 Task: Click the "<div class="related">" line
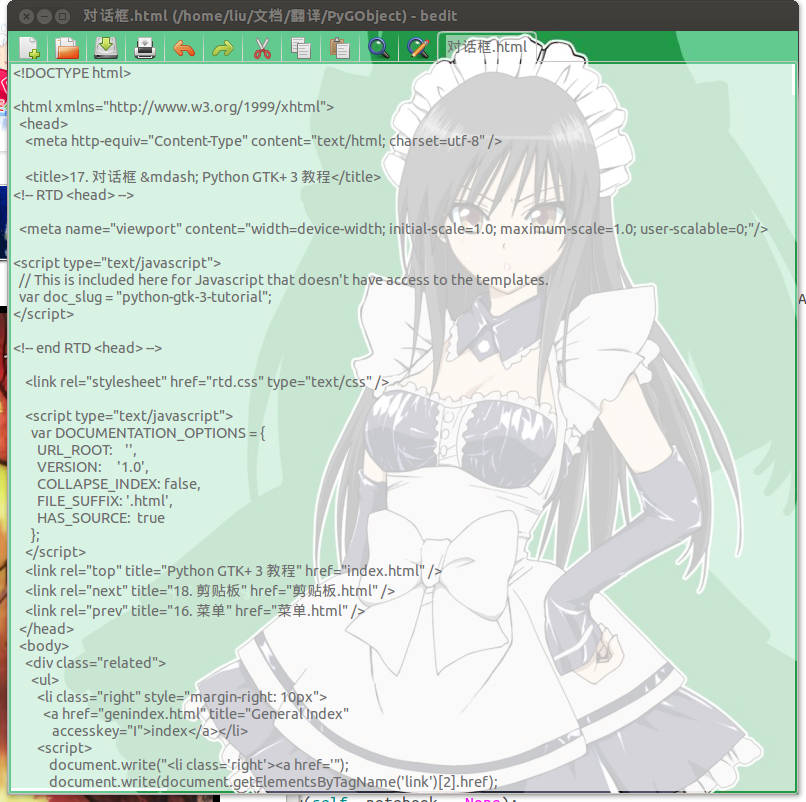(x=96, y=663)
